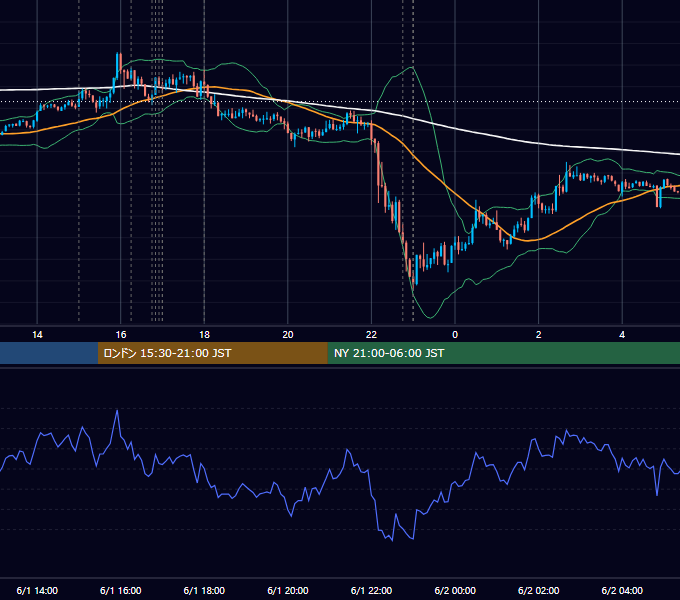Click the '0' hour label on price chart axis
Screen dimensions: 680x600
tap(455, 335)
